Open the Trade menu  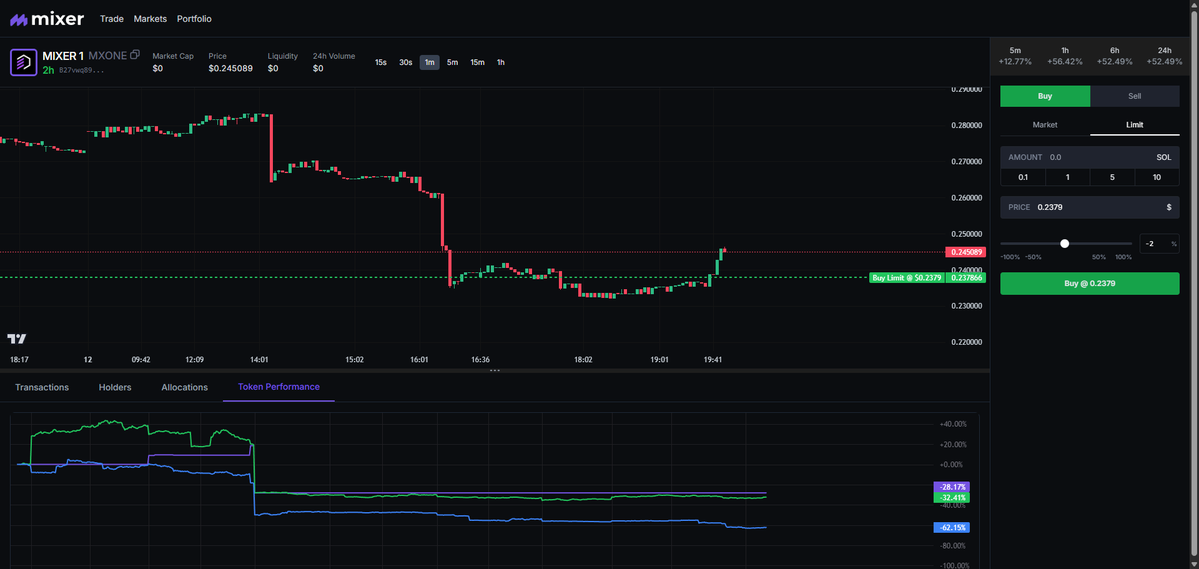pos(112,19)
